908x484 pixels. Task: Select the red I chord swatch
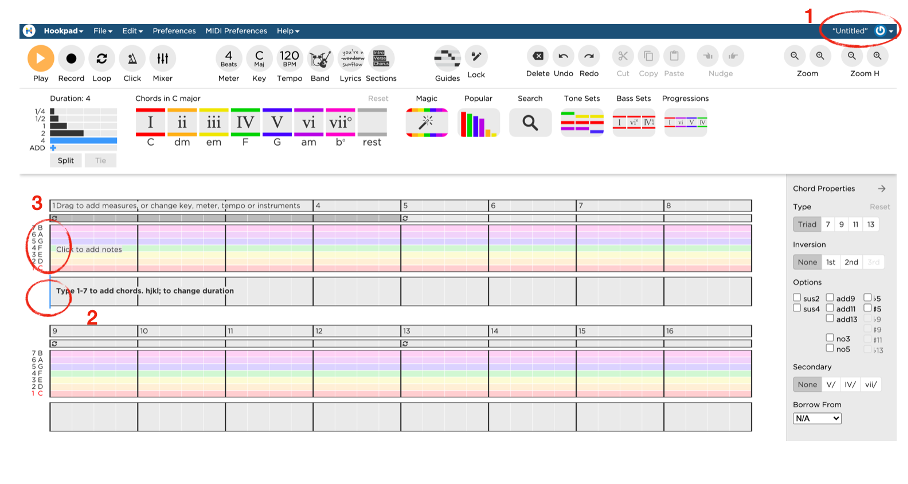coord(150,122)
